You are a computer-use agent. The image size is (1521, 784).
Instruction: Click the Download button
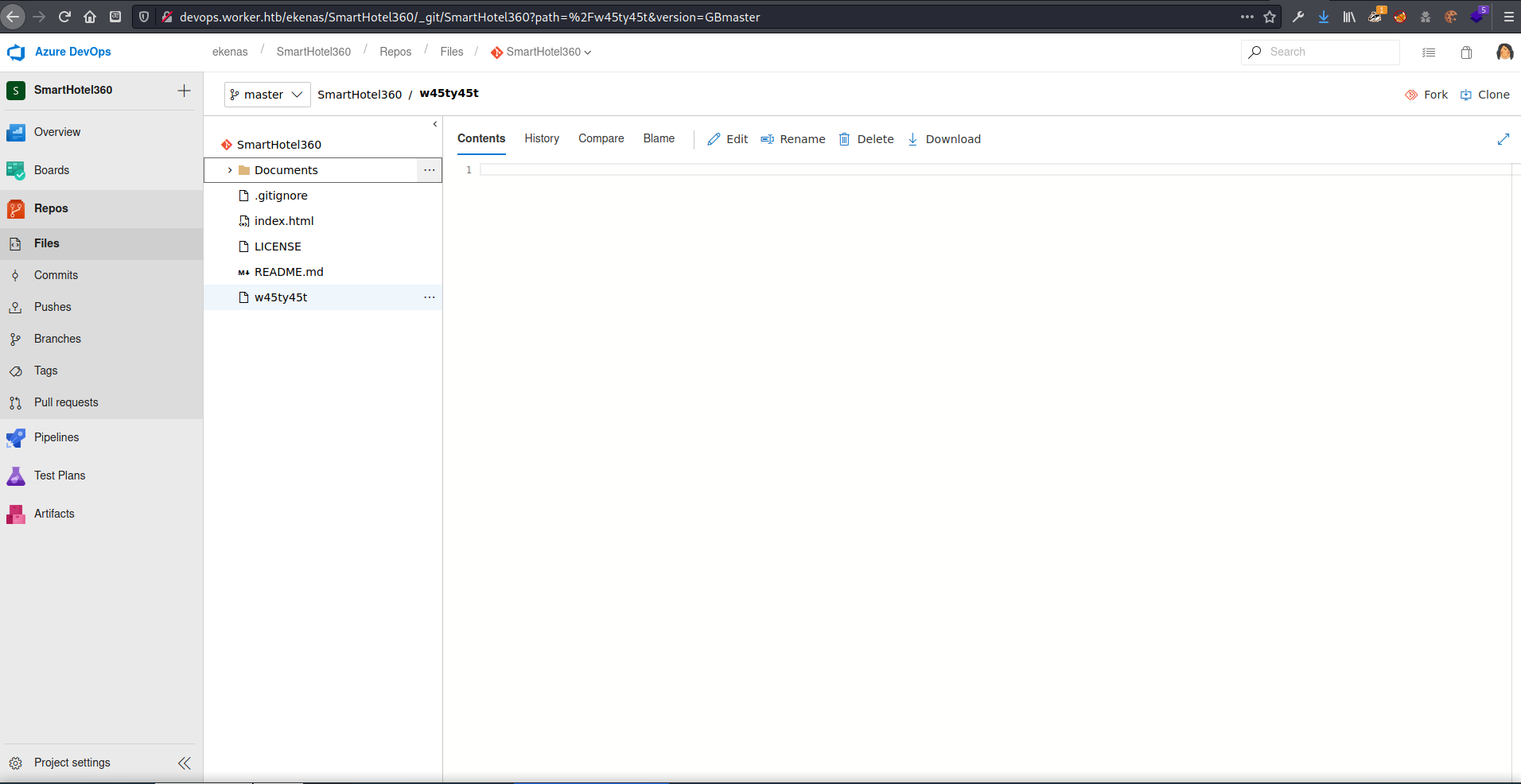(x=944, y=139)
